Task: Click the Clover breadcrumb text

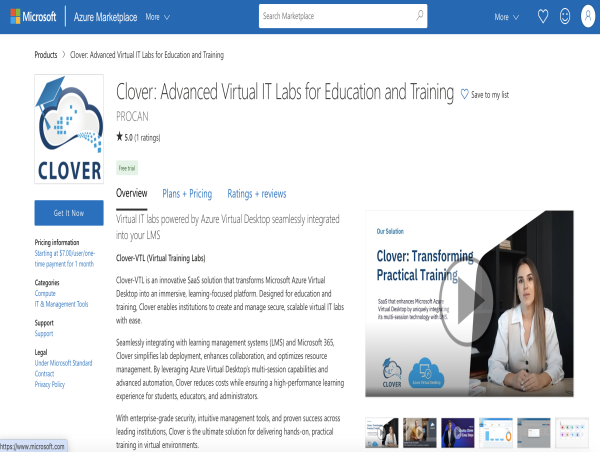Action: tap(147, 55)
